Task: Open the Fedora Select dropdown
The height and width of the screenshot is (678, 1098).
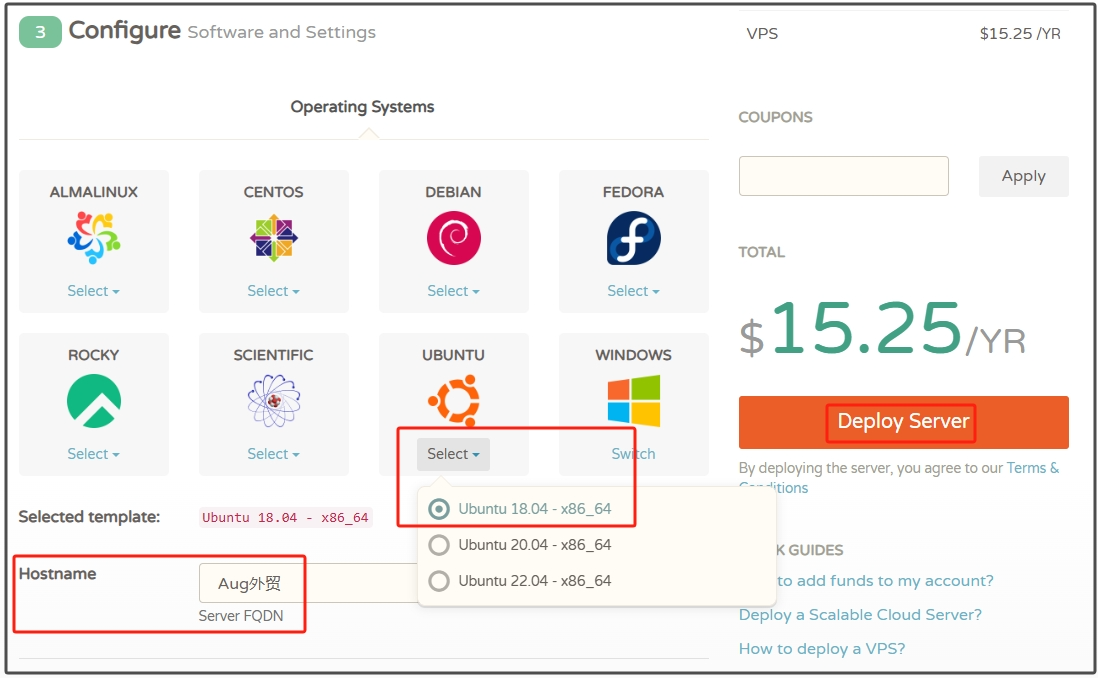Action: 634,291
